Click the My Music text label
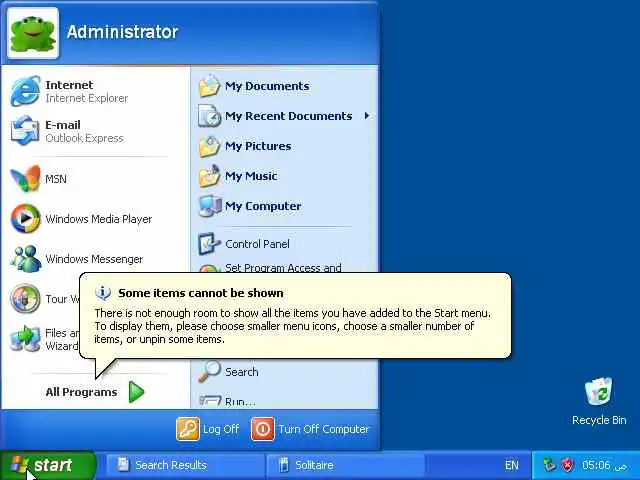Screen dimensions: 640x480 [x=251, y=176]
